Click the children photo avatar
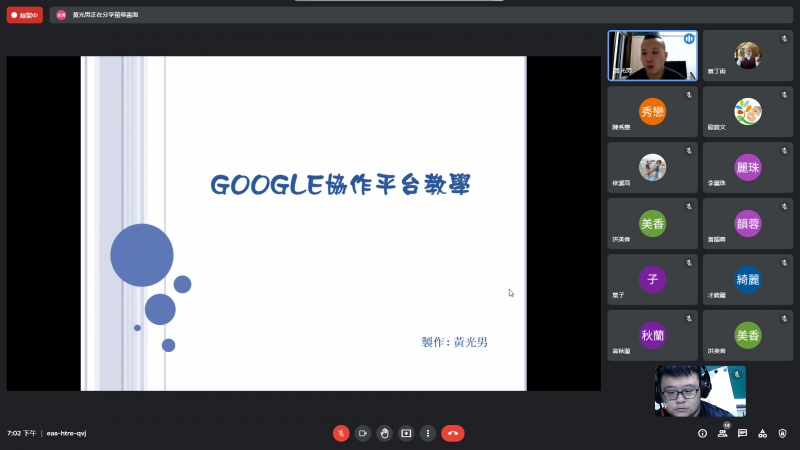Screen dimensions: 800x450 click(x=653, y=167)
